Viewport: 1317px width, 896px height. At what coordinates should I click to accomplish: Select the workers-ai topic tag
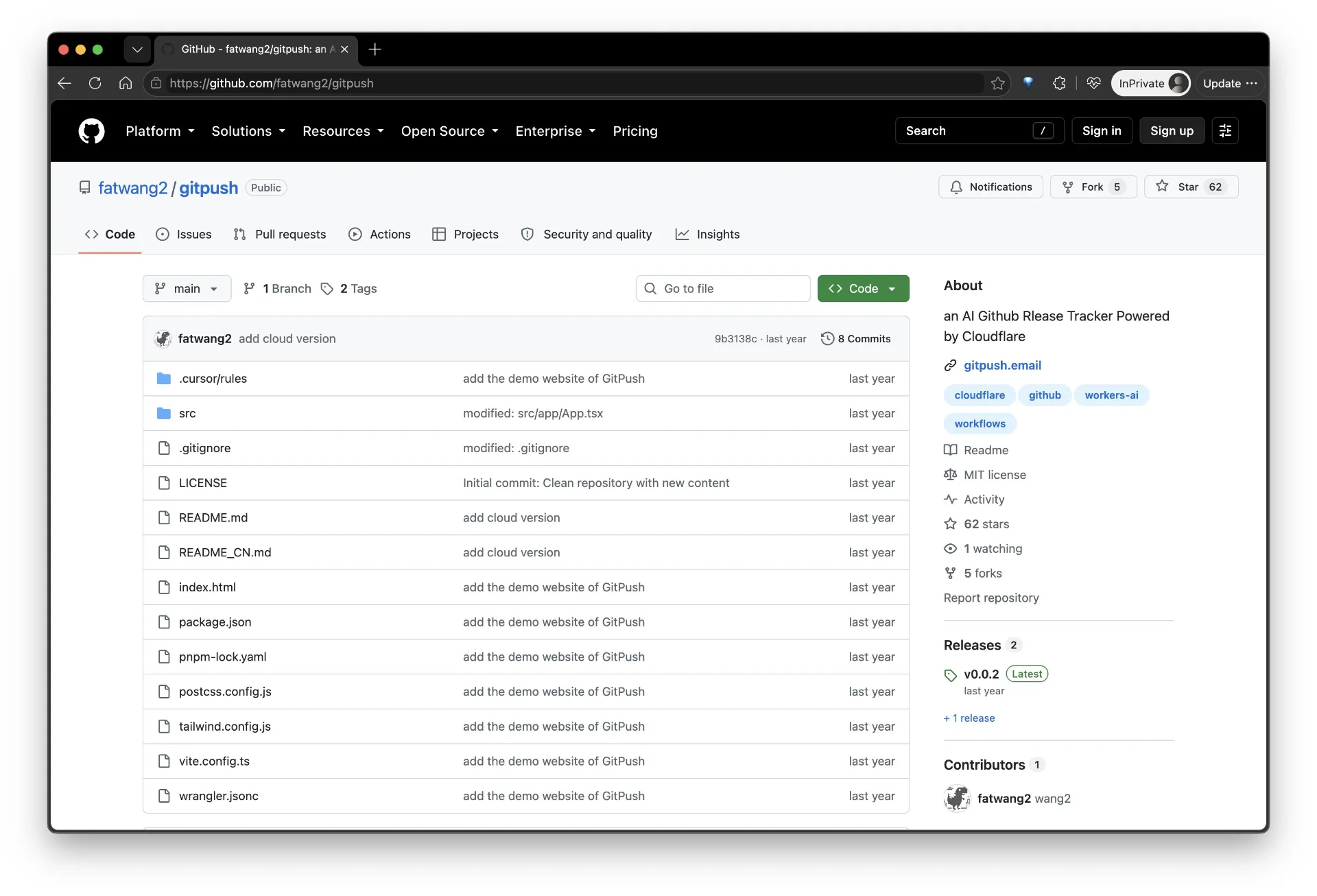click(1111, 395)
